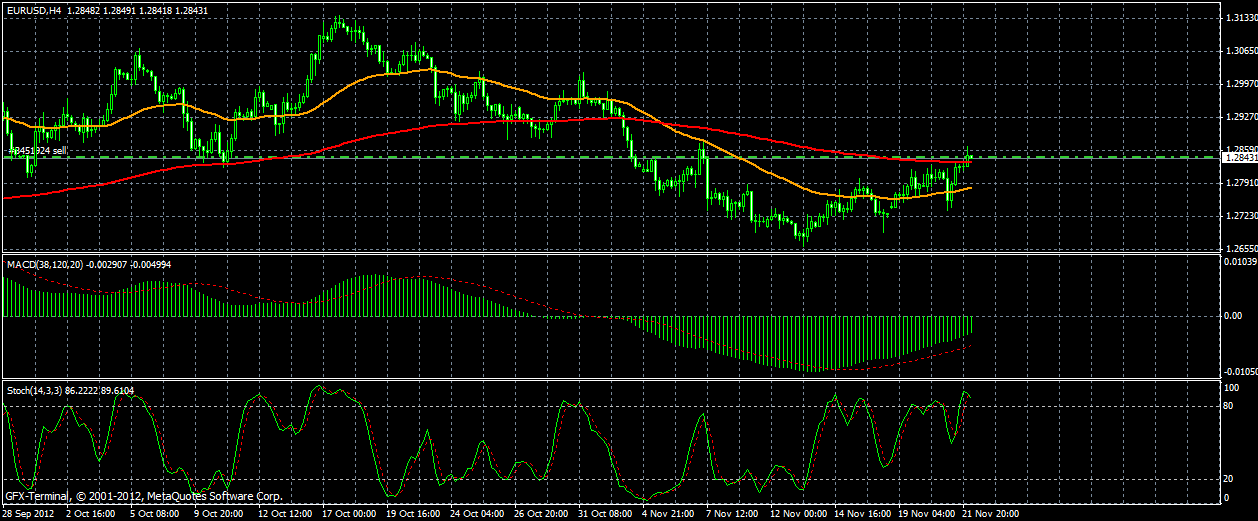Click the #8451924 sell order label
This screenshot has height=521, width=1258.
[x=38, y=151]
